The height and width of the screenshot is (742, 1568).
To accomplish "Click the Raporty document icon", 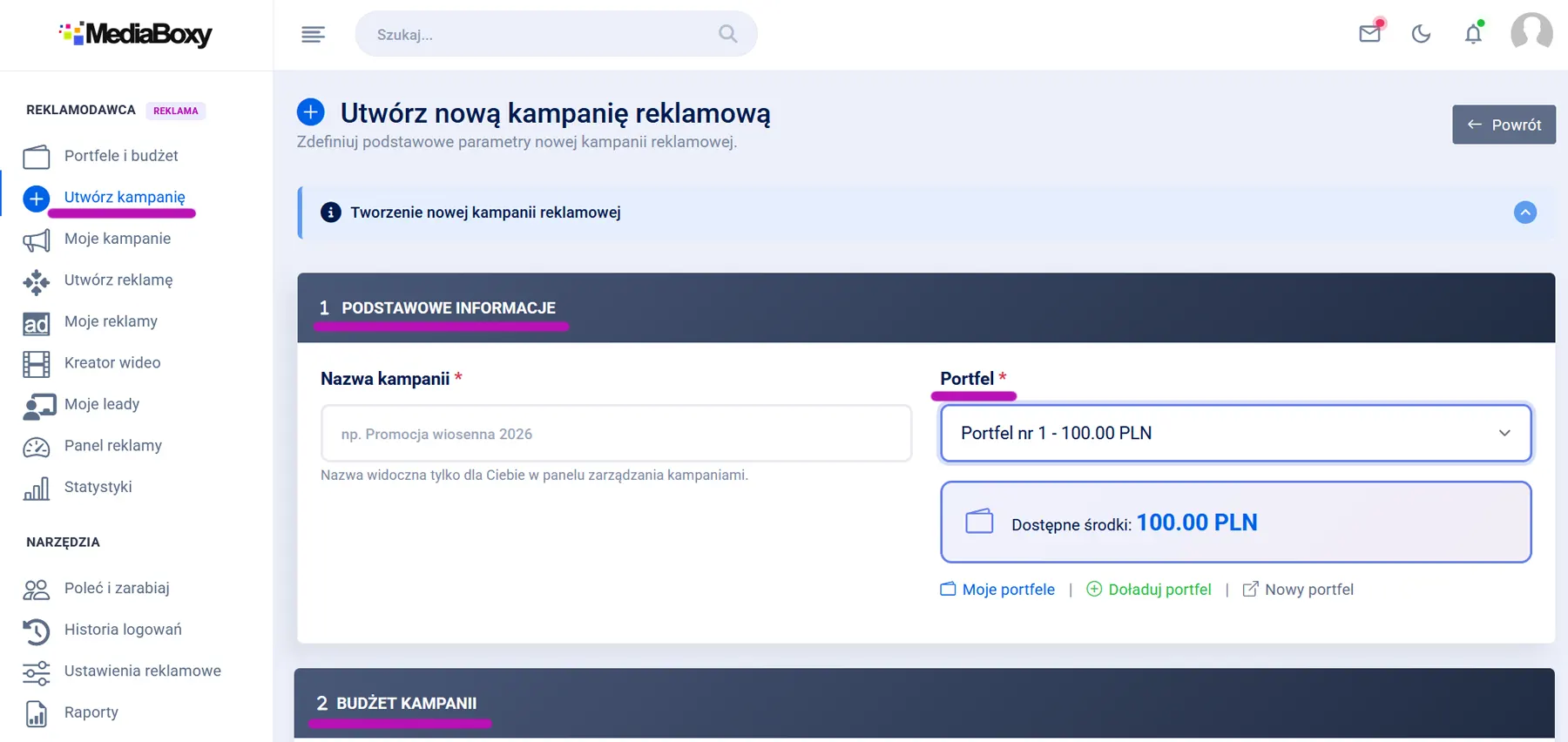I will point(36,713).
